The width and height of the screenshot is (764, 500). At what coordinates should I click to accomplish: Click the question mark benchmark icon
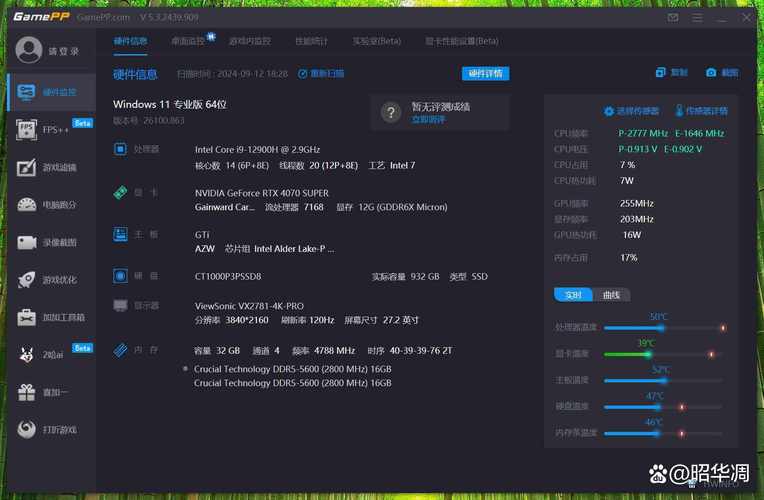[391, 113]
